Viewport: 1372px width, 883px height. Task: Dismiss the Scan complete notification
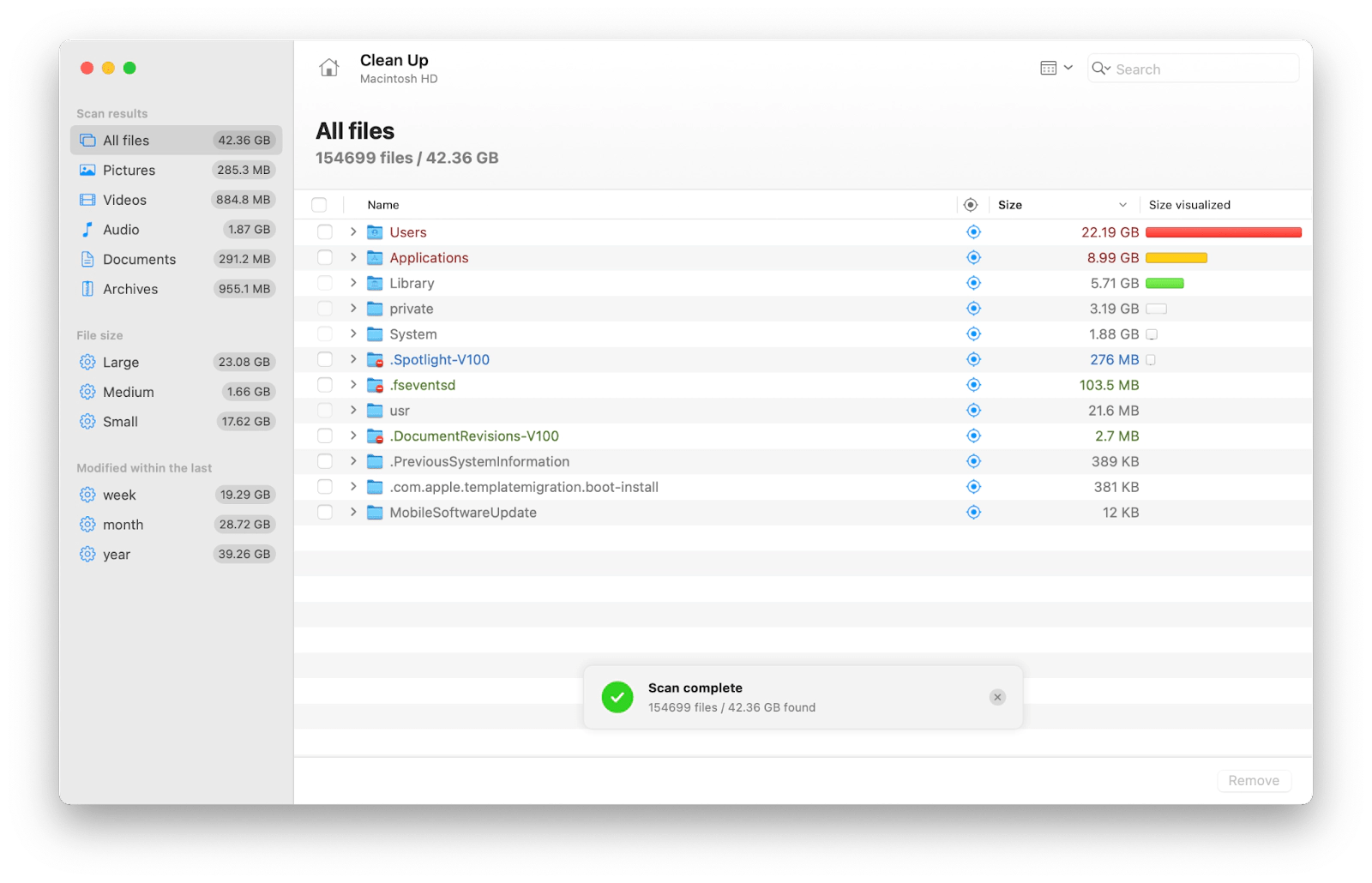(x=997, y=697)
